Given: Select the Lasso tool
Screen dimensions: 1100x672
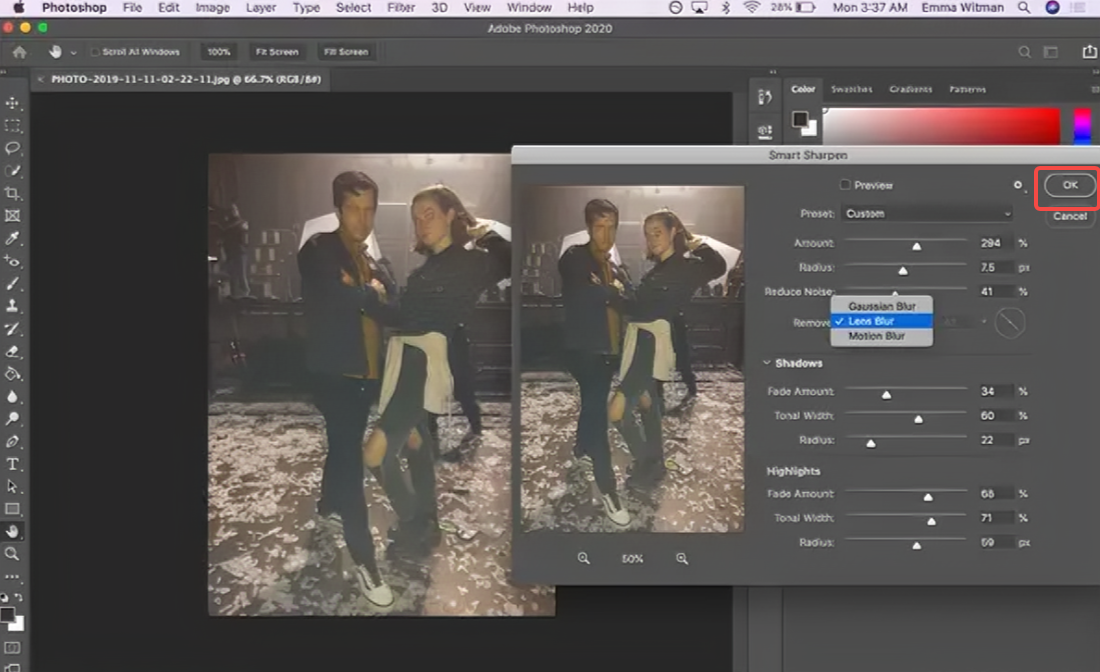Looking at the screenshot, I should click(x=13, y=148).
